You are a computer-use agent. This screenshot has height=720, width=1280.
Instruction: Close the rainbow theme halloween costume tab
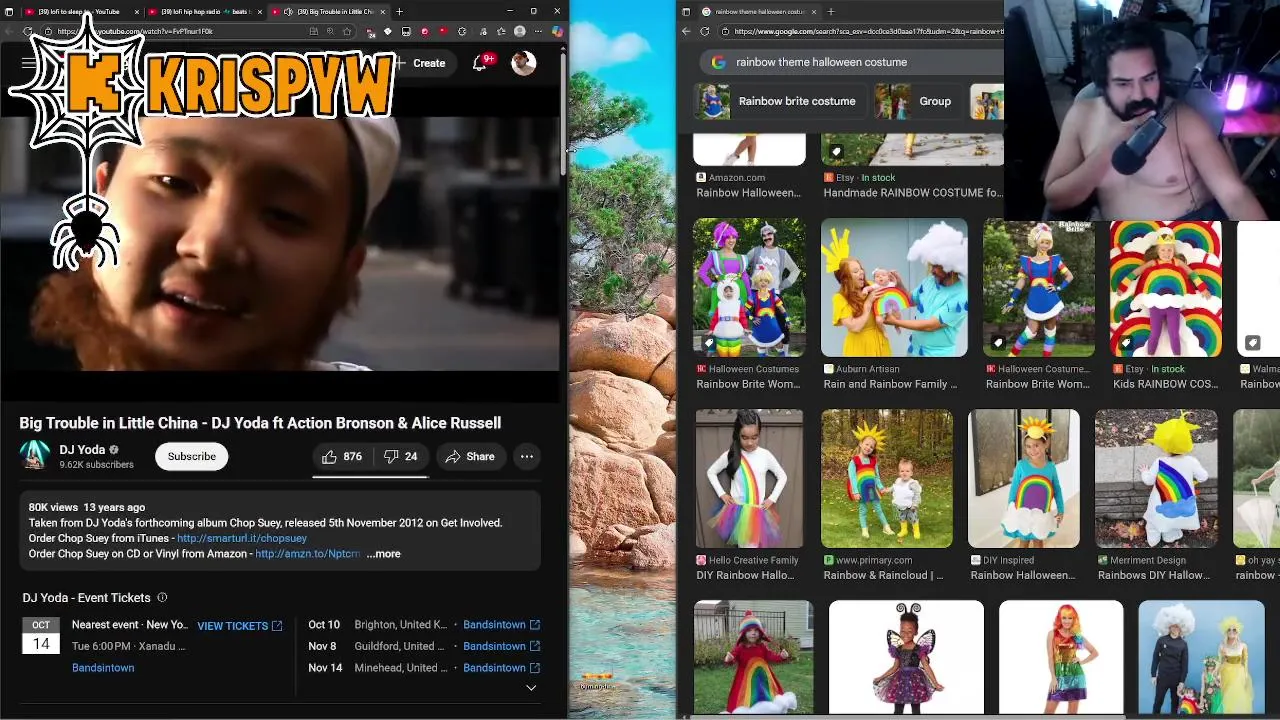(x=814, y=12)
